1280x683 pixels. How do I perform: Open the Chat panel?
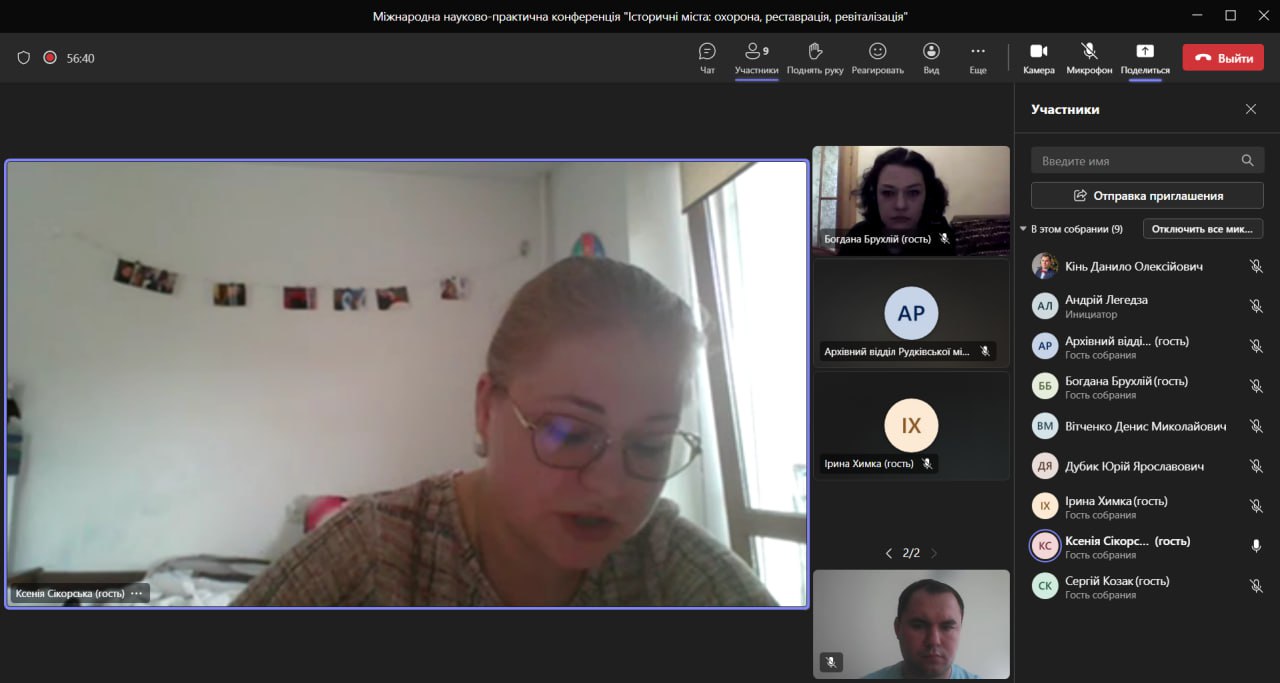point(707,58)
